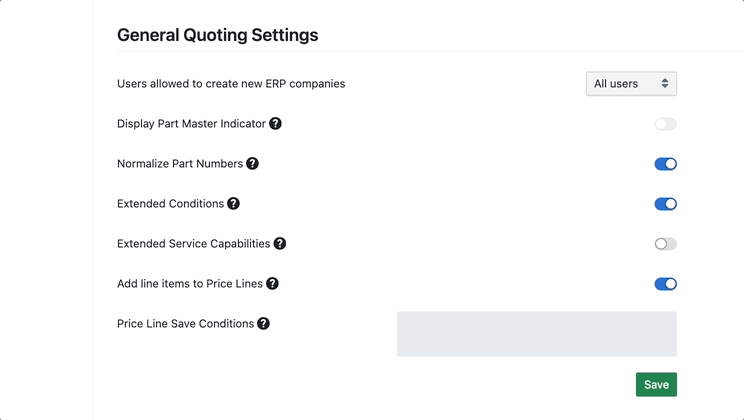Screen dimensions: 744x420
Task: Click question mark beside Add line items to Price Lines
Action: click(272, 284)
